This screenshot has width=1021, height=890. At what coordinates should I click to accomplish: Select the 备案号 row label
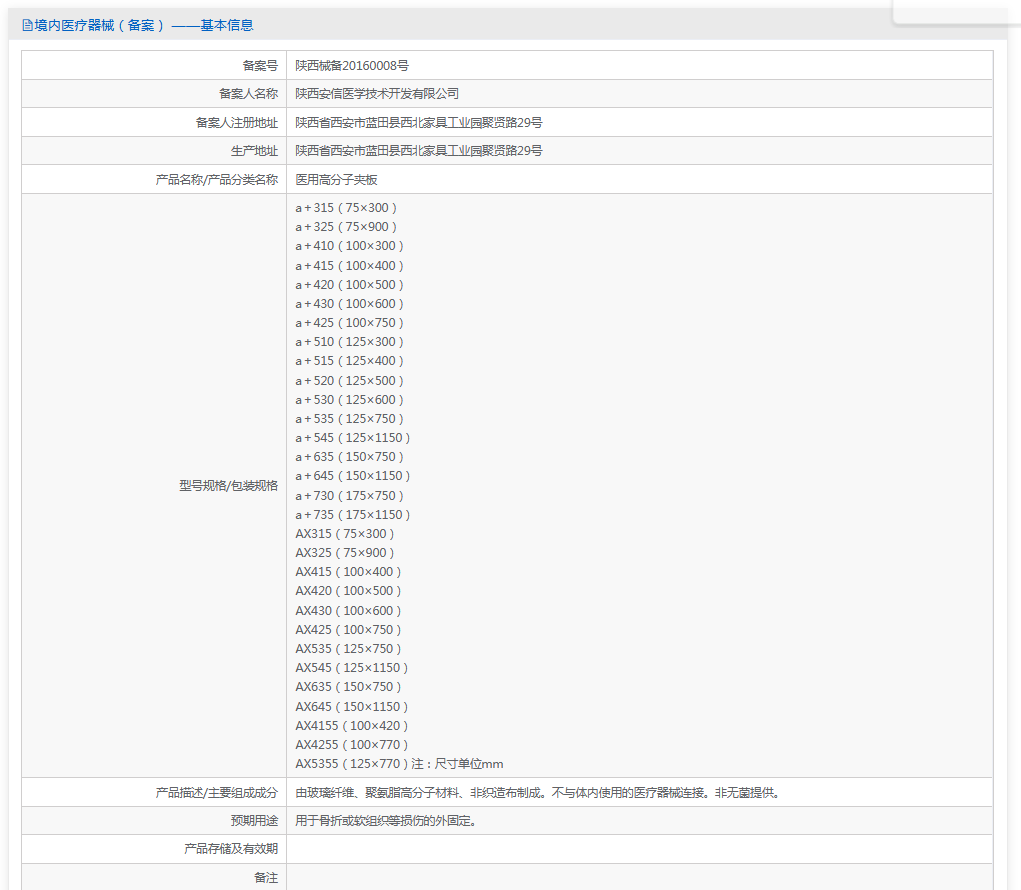(260, 66)
